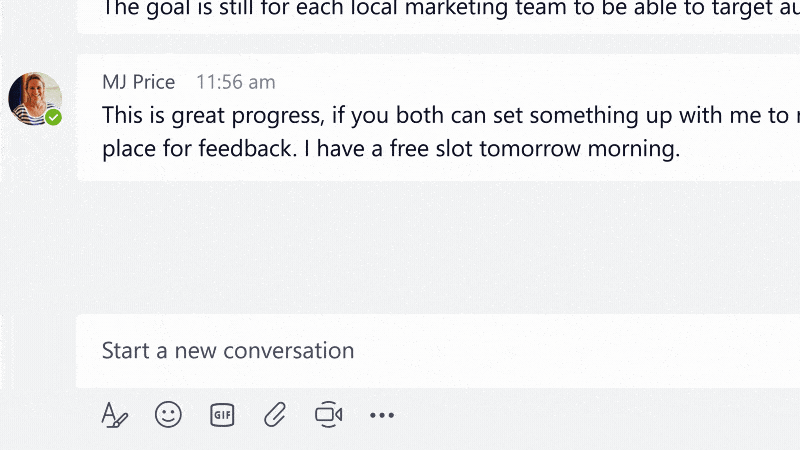The width and height of the screenshot is (801, 453).
Task: Click the blank toolbar area right of the ellipsis
Action: (x=598, y=415)
